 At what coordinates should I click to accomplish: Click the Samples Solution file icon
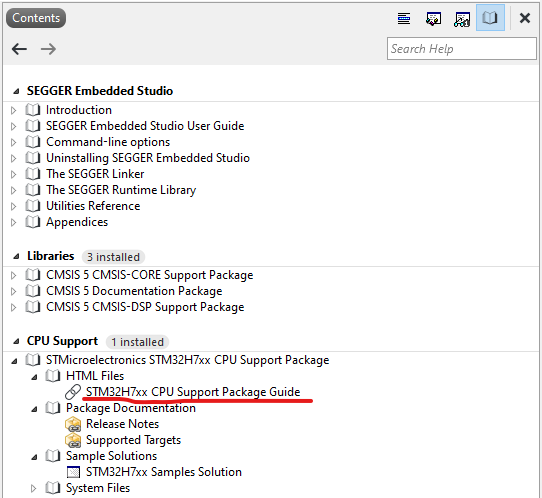pyautogui.click(x=73, y=472)
